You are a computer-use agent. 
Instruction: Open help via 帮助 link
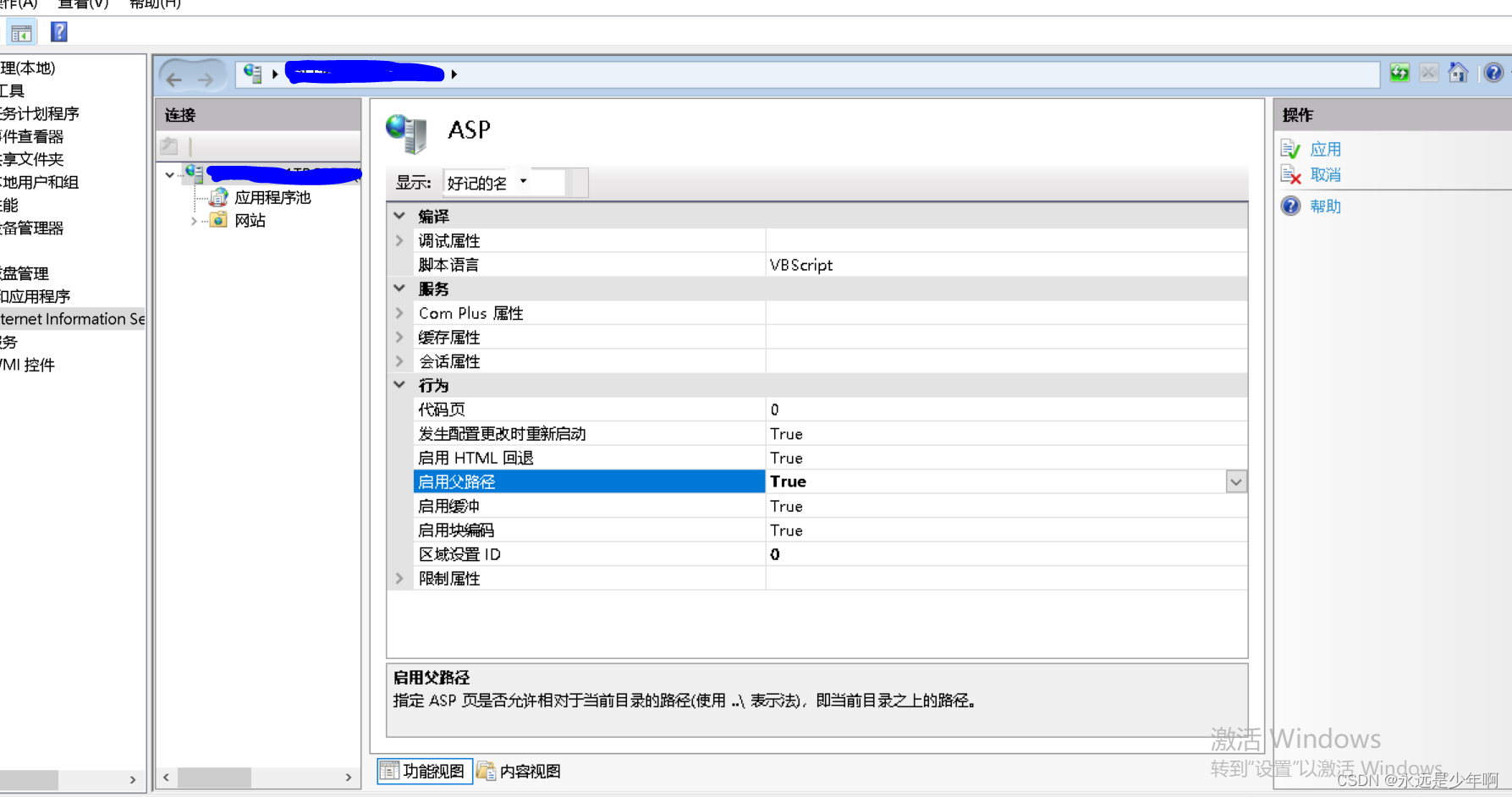(1325, 206)
